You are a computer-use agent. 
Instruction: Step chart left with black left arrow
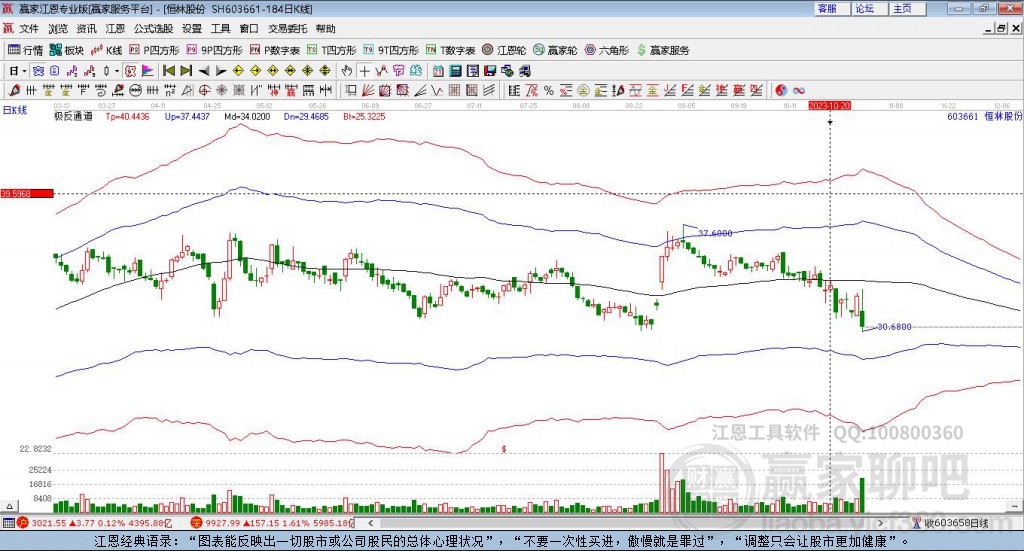[x=203, y=71]
